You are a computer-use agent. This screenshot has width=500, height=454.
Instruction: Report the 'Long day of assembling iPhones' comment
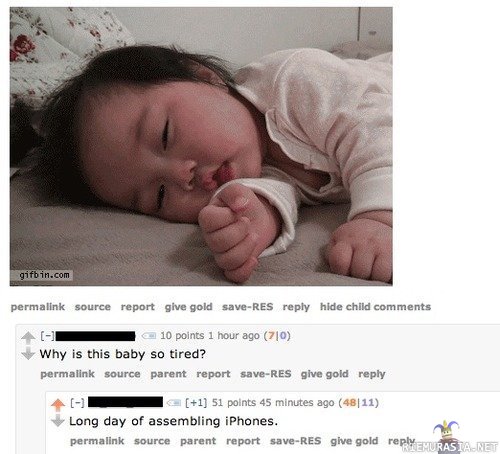[x=243, y=441]
